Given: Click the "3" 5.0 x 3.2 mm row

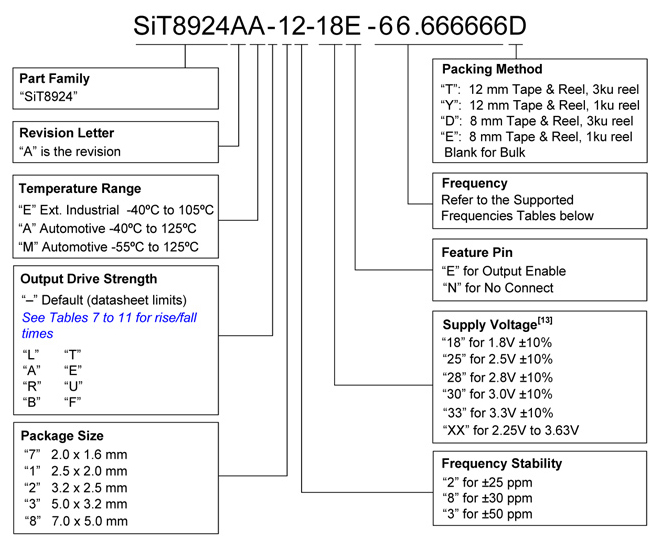Looking at the screenshot, I should (76, 504).
